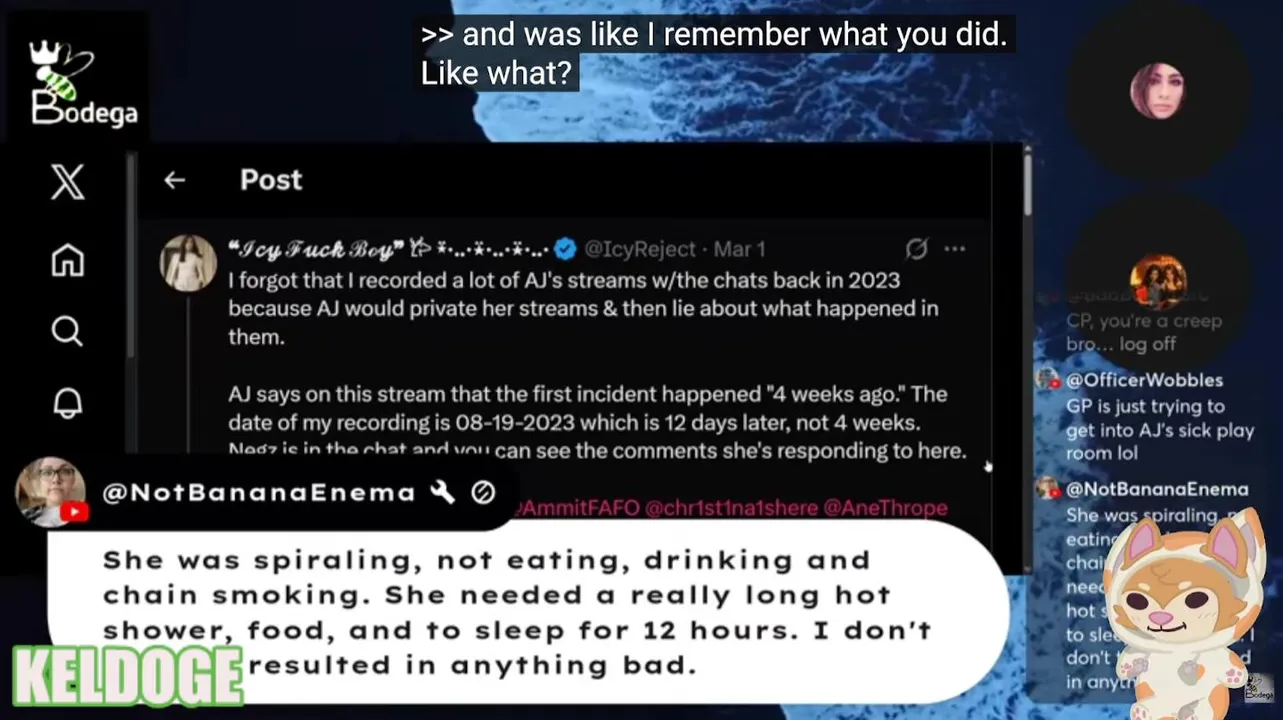This screenshot has width=1283, height=720.
Task: Click the Bodega bee logo
Action: pos(83,85)
